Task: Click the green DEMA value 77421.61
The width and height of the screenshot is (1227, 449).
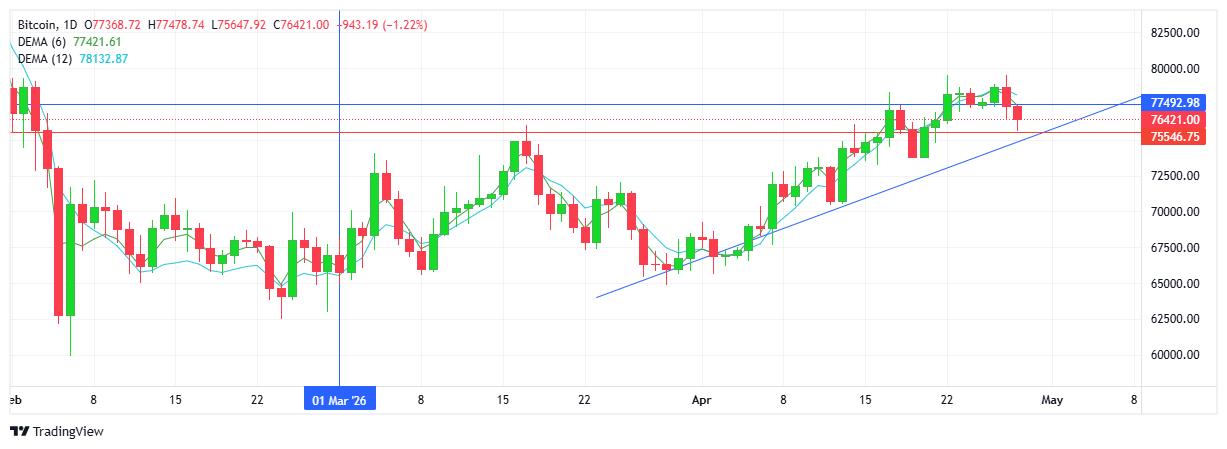Action: pos(97,42)
